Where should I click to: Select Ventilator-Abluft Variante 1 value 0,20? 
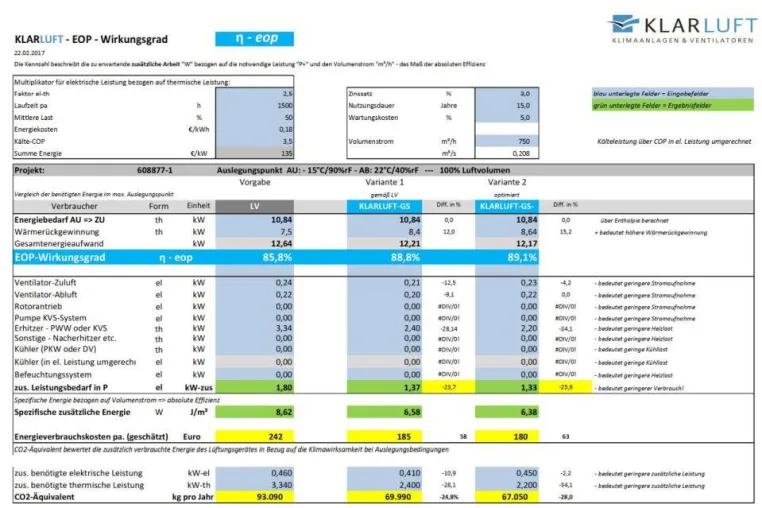[384, 295]
